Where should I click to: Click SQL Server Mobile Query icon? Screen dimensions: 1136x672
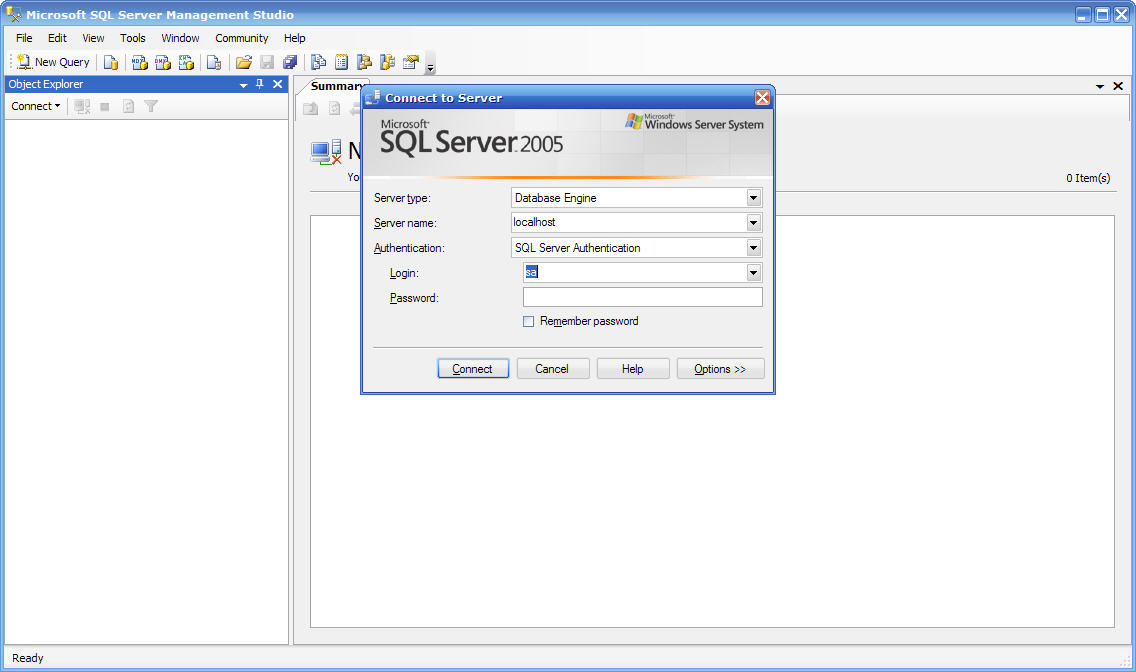point(214,62)
